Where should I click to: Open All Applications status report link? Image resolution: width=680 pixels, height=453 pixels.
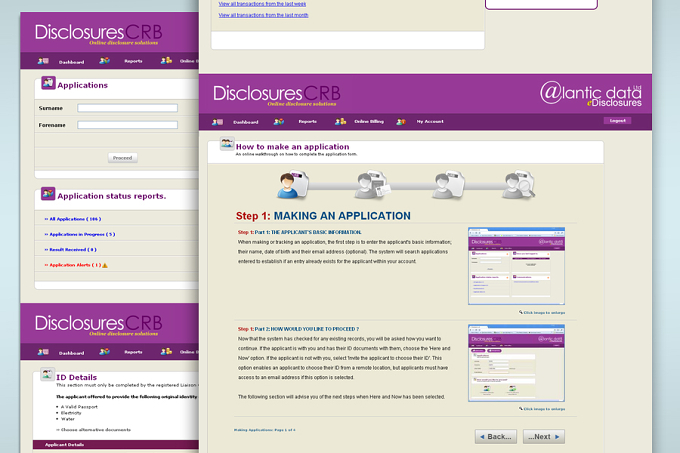pyautogui.click(x=73, y=219)
